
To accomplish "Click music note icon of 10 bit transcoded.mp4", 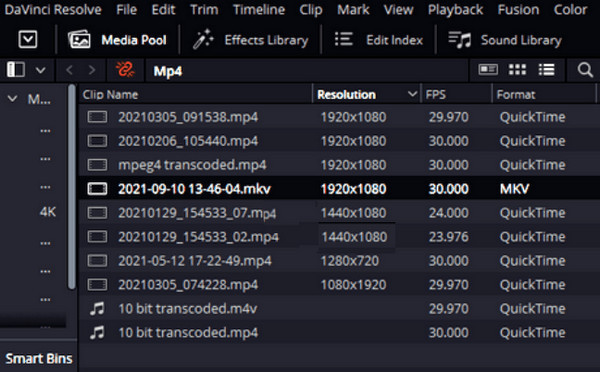I will point(97,333).
